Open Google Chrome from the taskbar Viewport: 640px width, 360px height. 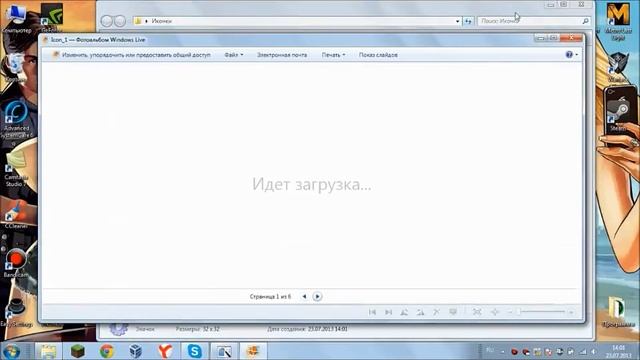pos(107,351)
